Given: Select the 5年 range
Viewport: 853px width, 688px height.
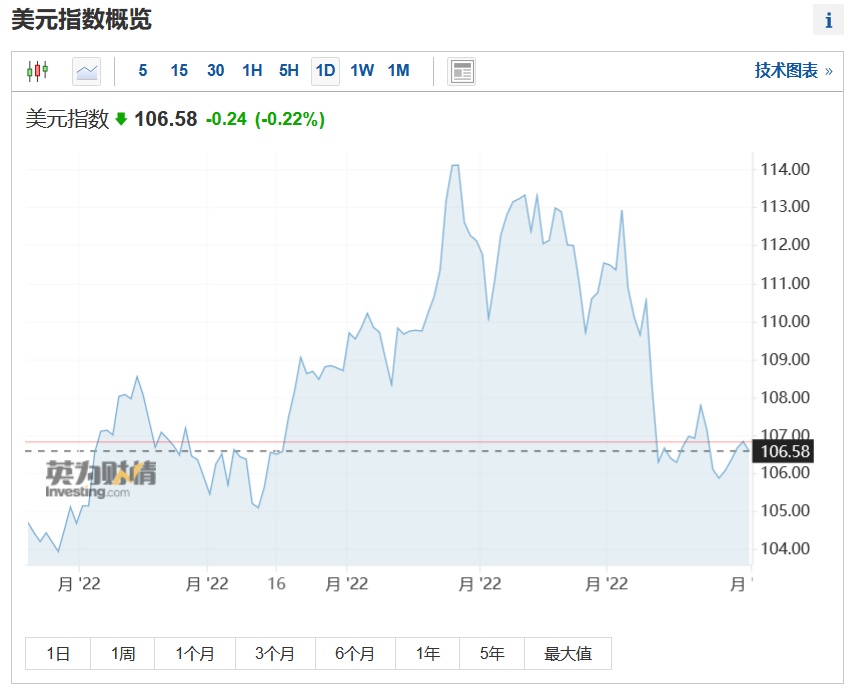Looking at the screenshot, I should (492, 654).
